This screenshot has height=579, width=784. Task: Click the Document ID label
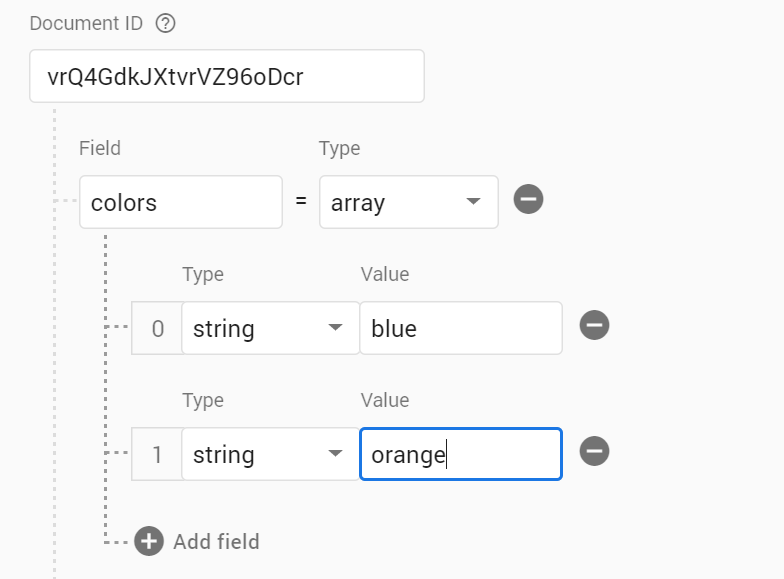click(86, 23)
